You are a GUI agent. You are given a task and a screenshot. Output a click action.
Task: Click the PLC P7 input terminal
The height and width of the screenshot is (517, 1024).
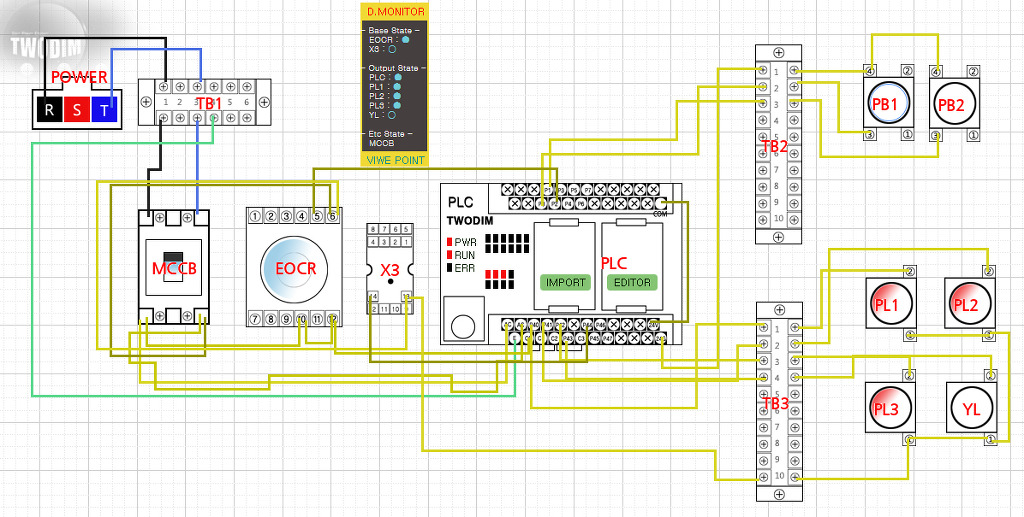coord(587,189)
